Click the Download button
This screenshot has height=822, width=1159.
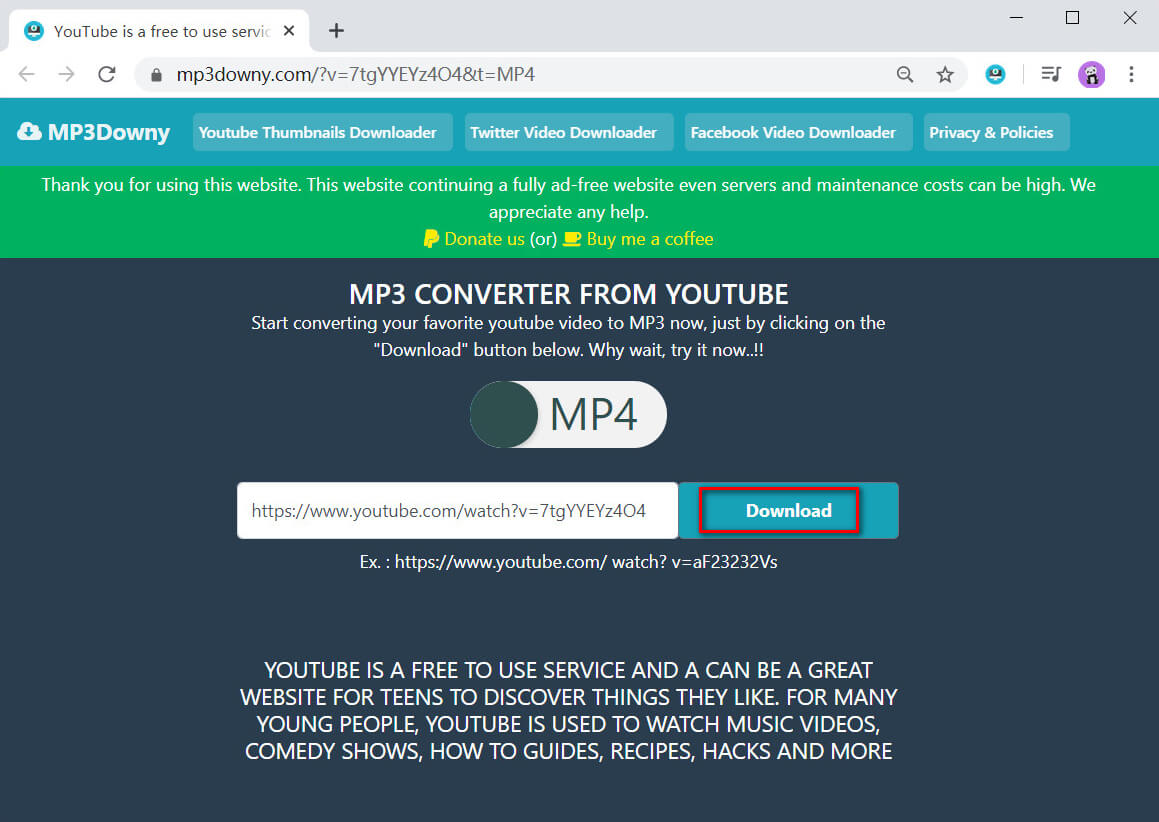click(x=789, y=511)
